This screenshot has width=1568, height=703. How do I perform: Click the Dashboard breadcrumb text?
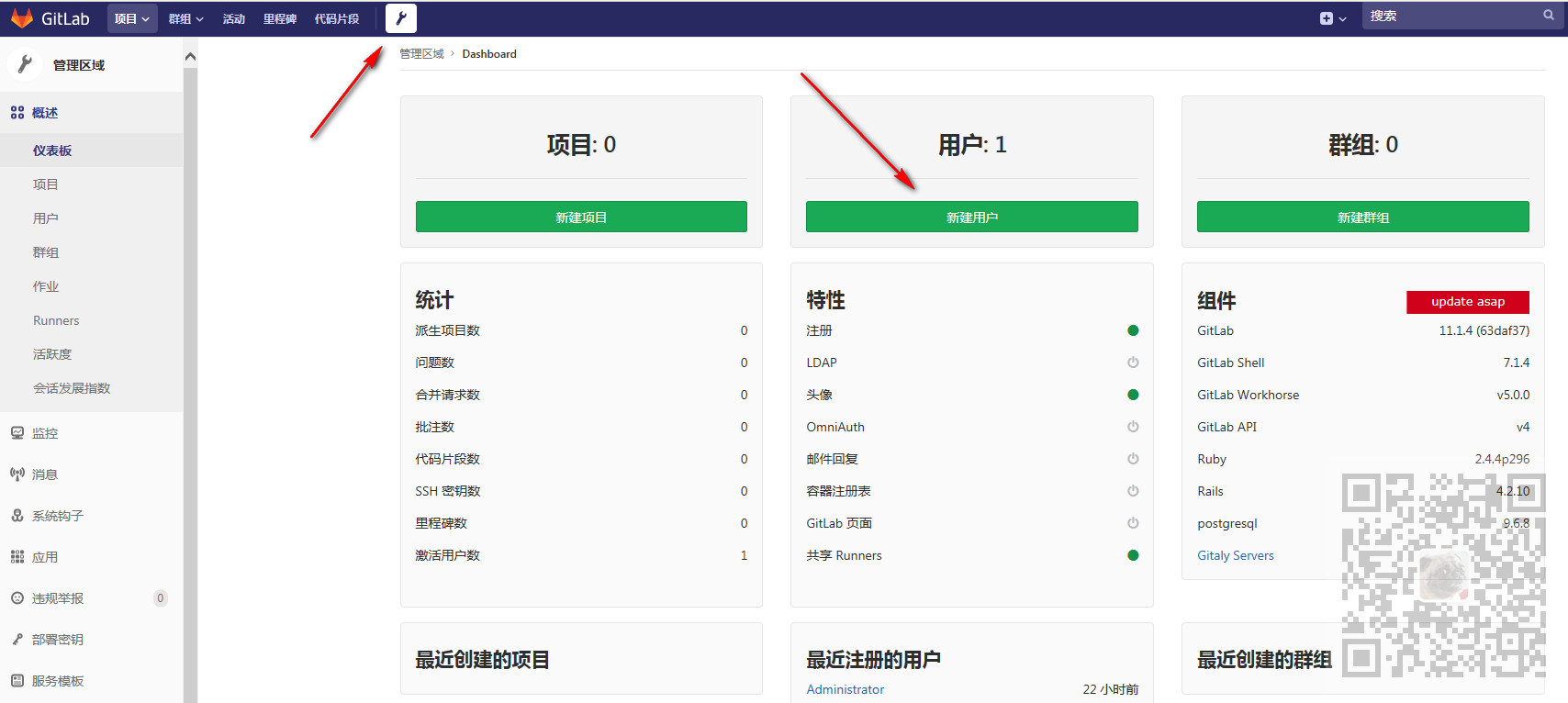click(x=489, y=54)
